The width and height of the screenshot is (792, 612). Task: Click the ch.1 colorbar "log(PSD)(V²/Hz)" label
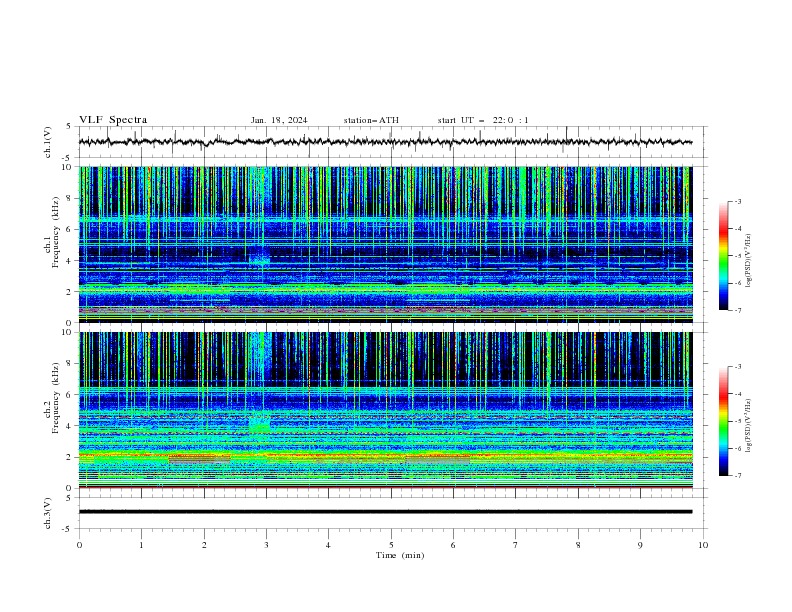pos(748,261)
